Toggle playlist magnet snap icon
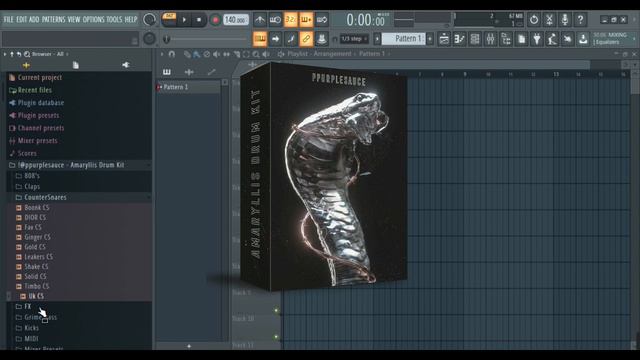Image resolution: width=640 pixels, height=360 pixels. pos(172,54)
